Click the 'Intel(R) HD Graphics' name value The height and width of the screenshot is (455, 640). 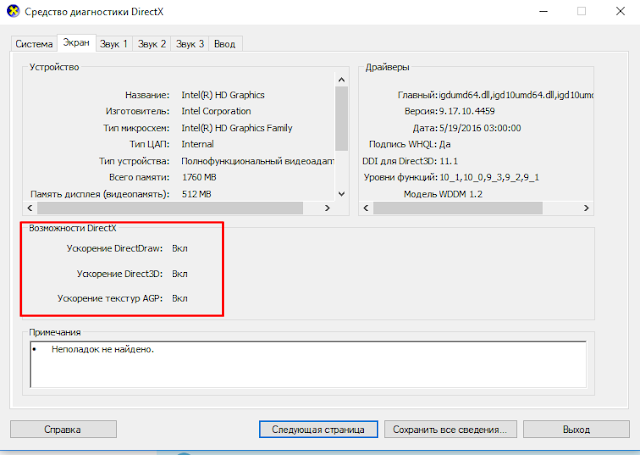tap(223, 95)
